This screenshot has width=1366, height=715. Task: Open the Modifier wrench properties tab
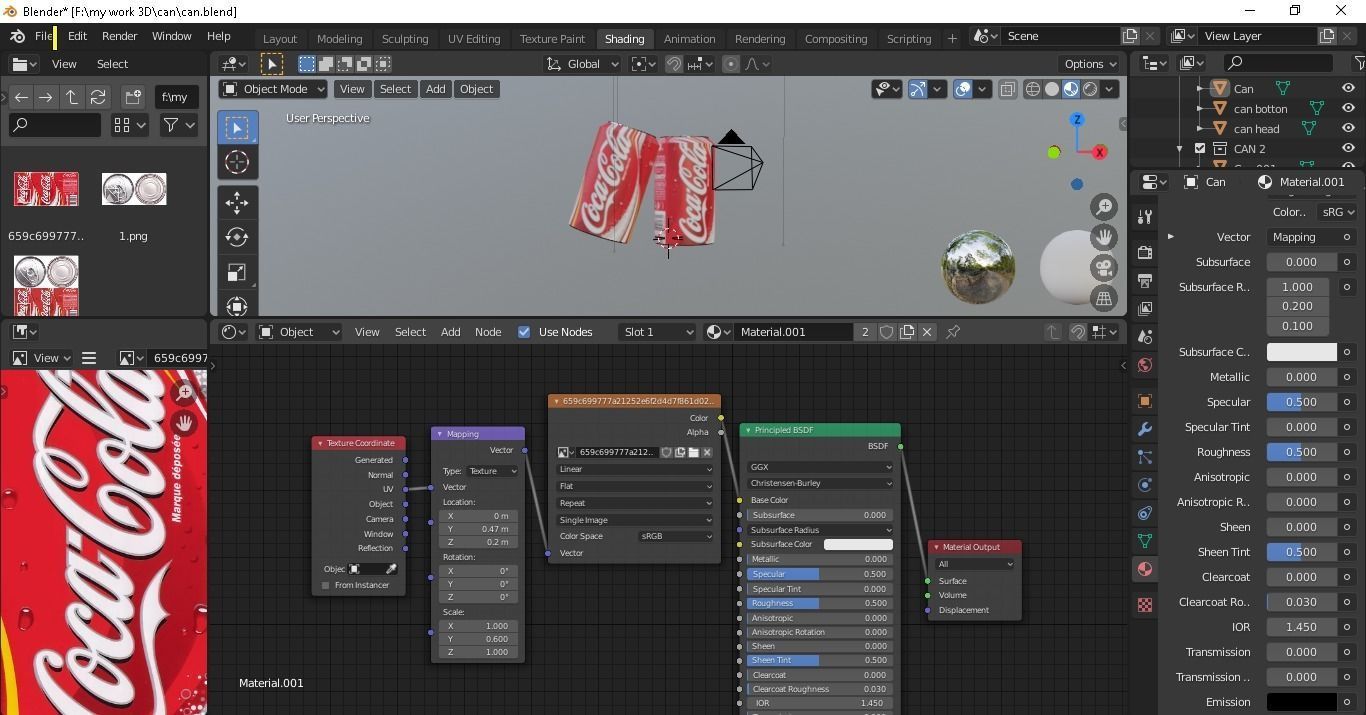pyautogui.click(x=1145, y=429)
